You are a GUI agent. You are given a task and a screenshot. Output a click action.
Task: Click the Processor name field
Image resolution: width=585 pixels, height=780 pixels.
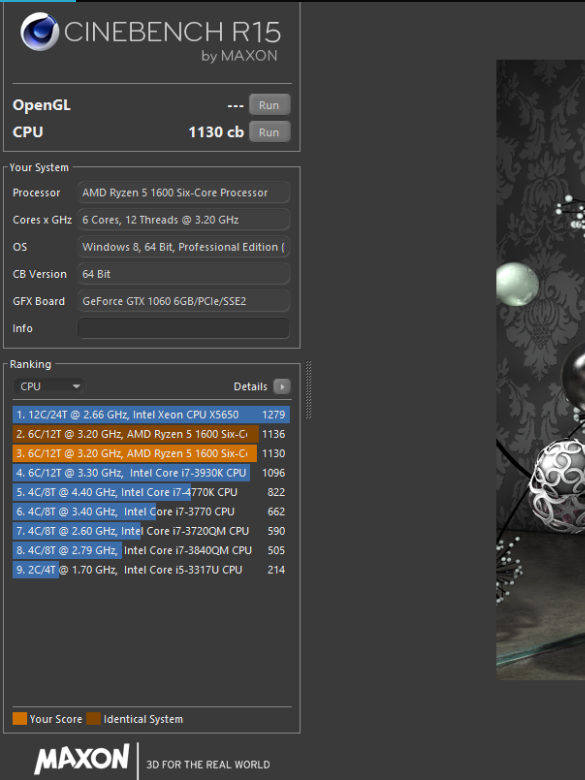[184, 193]
